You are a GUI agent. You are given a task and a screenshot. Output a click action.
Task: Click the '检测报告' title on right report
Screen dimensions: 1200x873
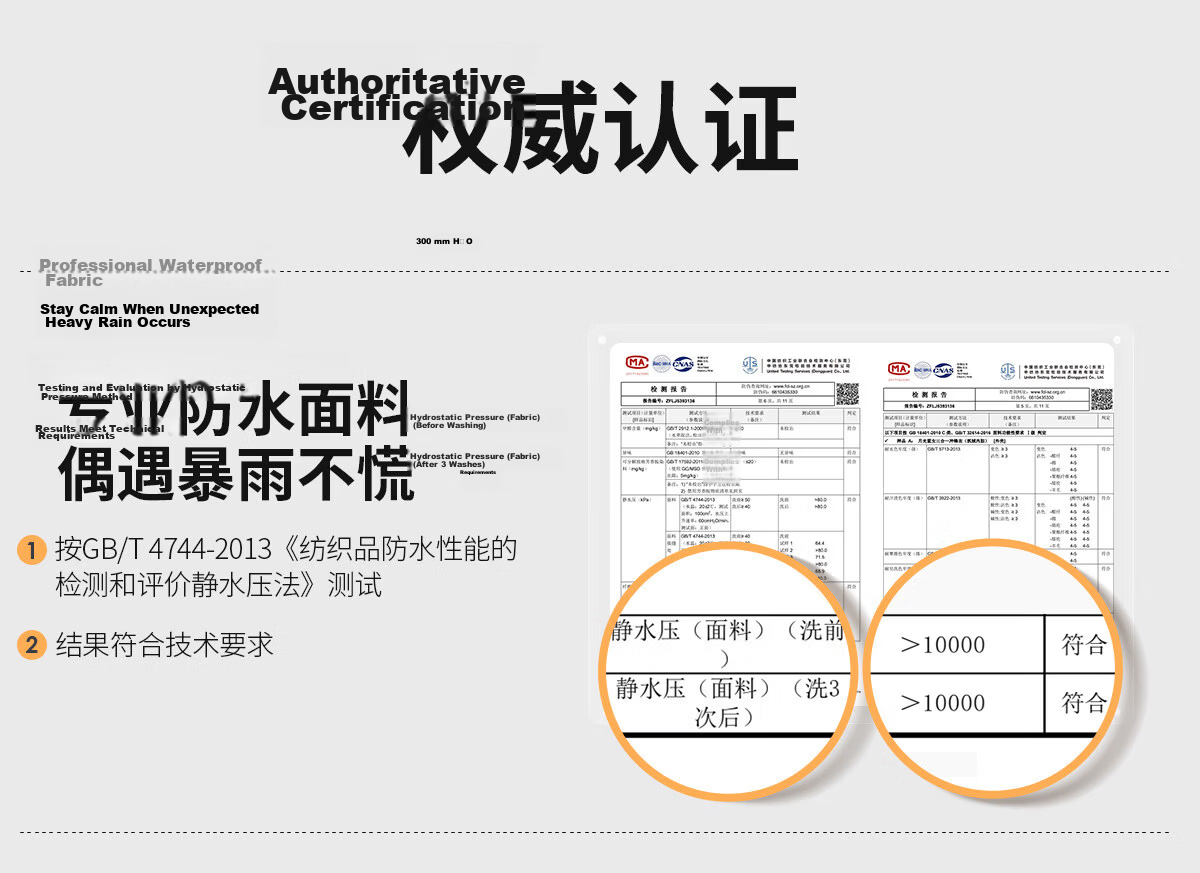(930, 394)
